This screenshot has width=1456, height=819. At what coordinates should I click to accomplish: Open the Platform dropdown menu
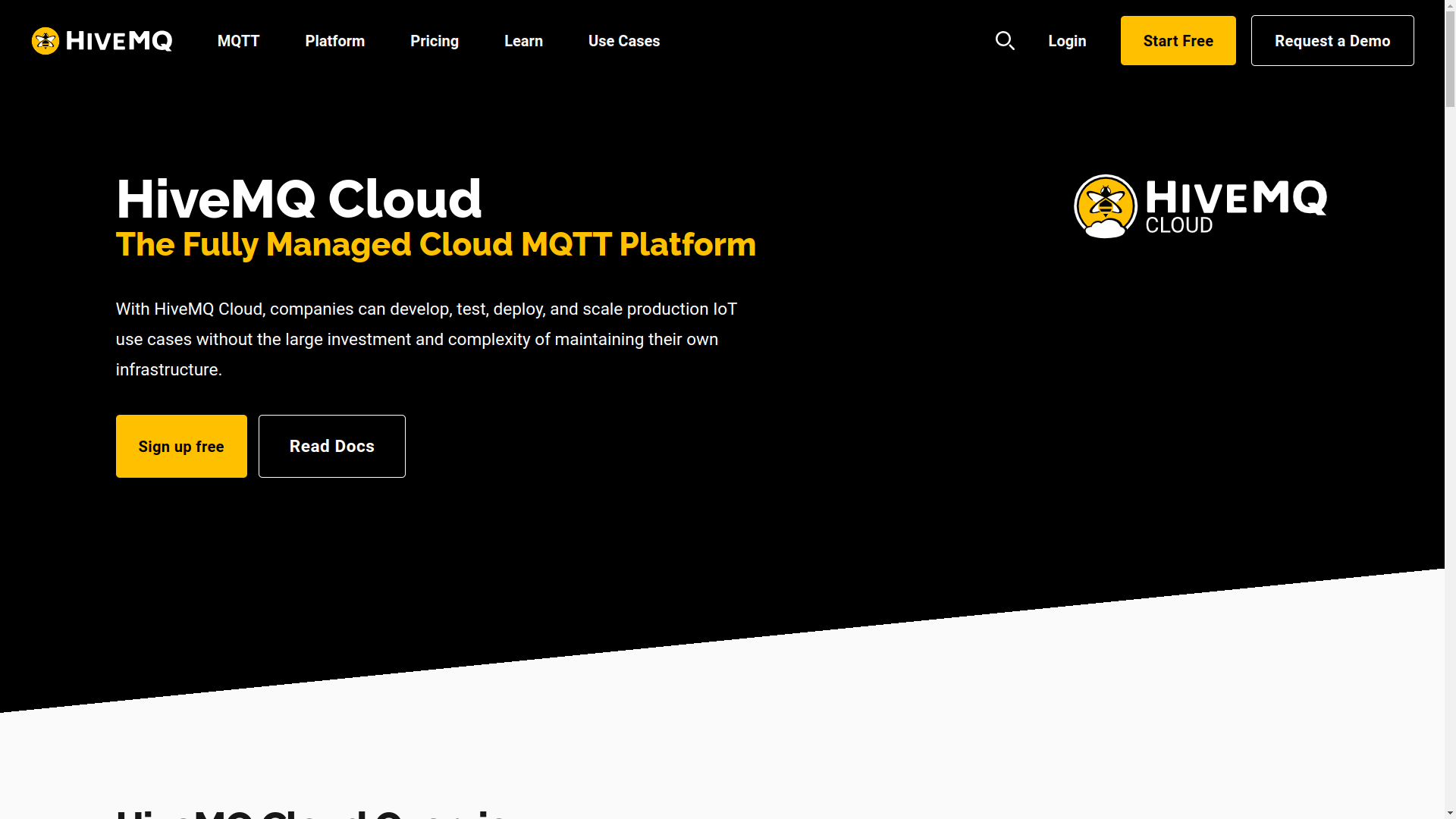click(x=334, y=41)
